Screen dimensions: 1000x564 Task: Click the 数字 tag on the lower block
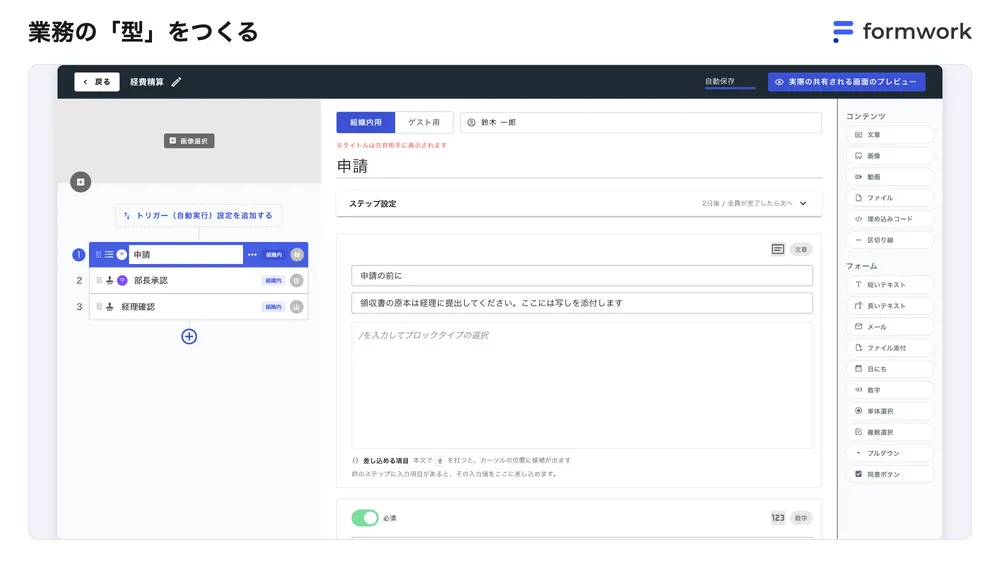pyautogui.click(x=801, y=518)
